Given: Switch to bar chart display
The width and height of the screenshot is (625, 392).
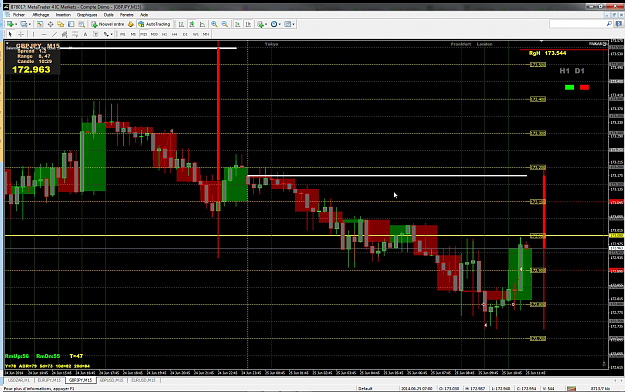Looking at the screenshot, I should click(x=181, y=24).
